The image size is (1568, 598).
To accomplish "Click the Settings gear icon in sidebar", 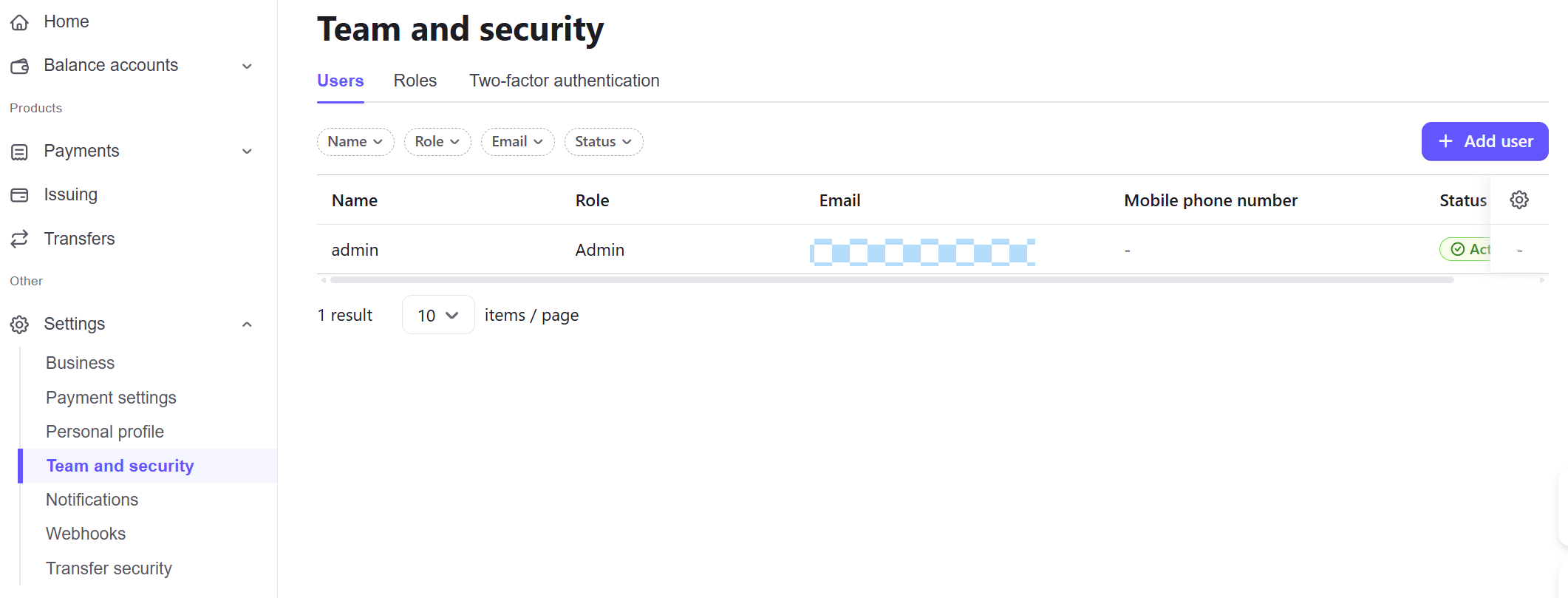I will coord(19,324).
